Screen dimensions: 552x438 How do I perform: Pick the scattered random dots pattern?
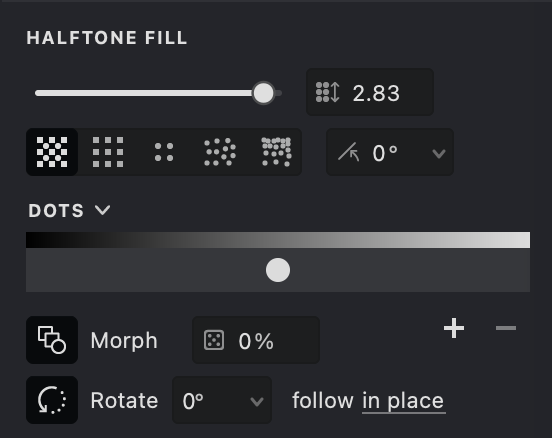pyautogui.click(x=220, y=152)
